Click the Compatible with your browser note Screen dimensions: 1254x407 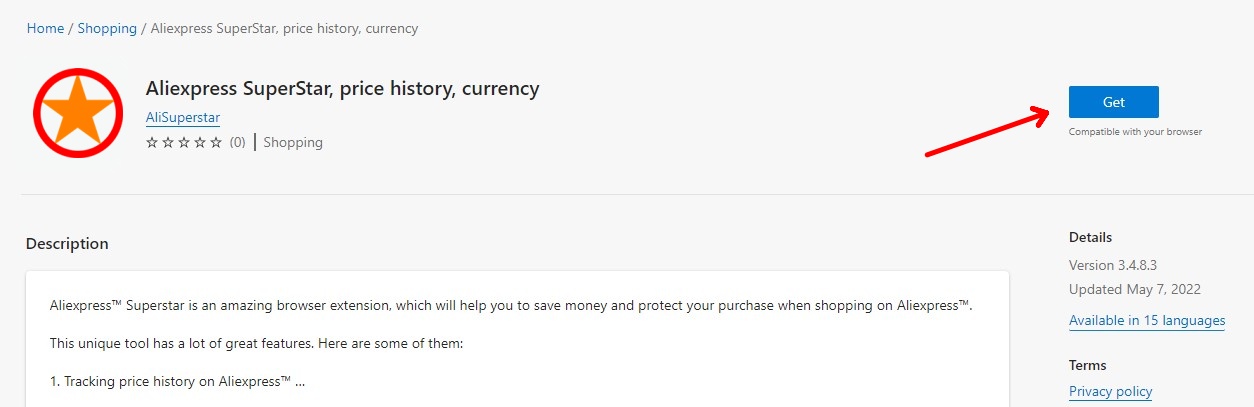1135,132
